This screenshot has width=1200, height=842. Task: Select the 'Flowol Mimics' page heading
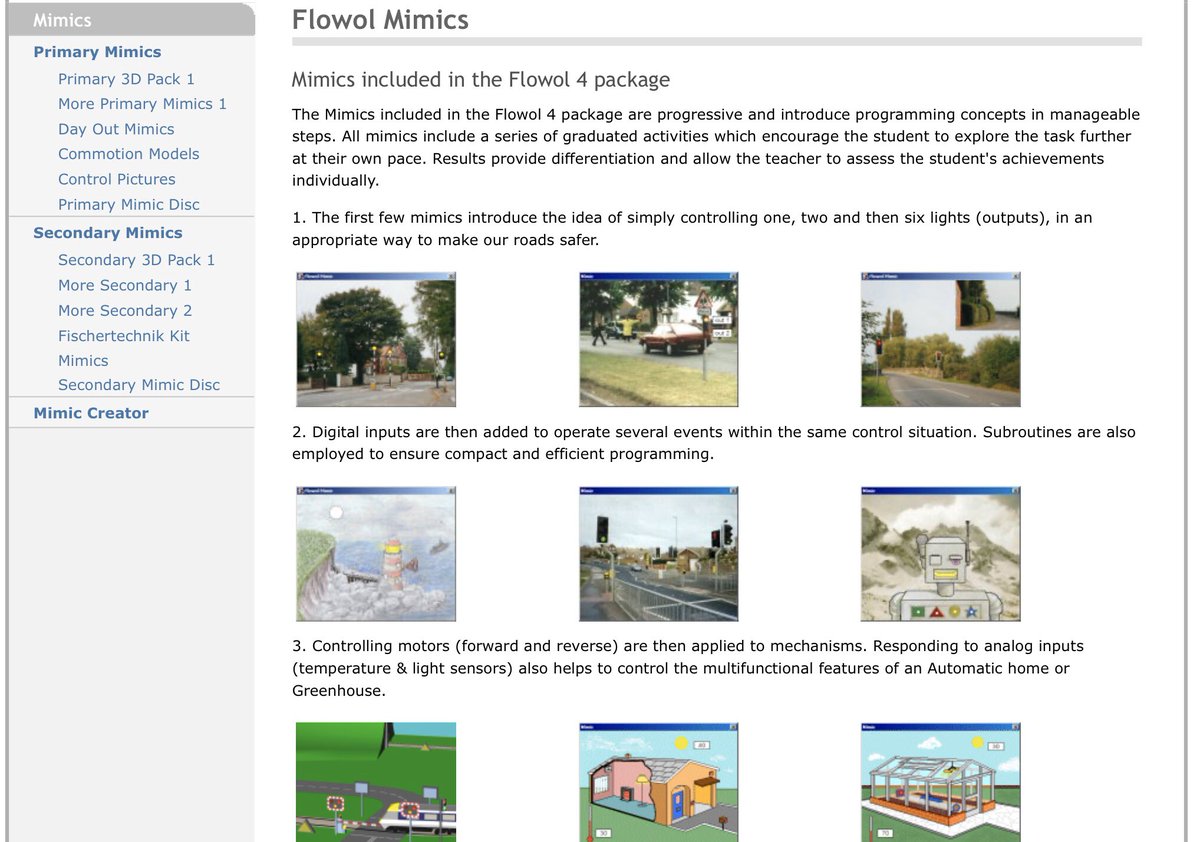coord(380,20)
